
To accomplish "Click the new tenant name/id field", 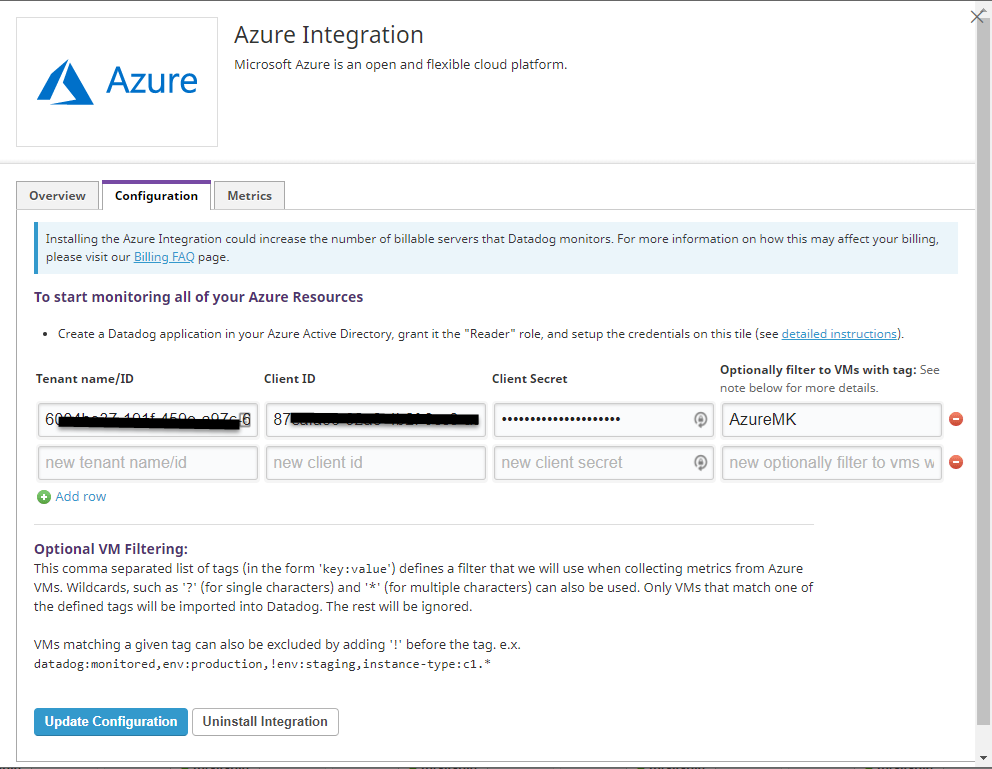I will point(148,463).
